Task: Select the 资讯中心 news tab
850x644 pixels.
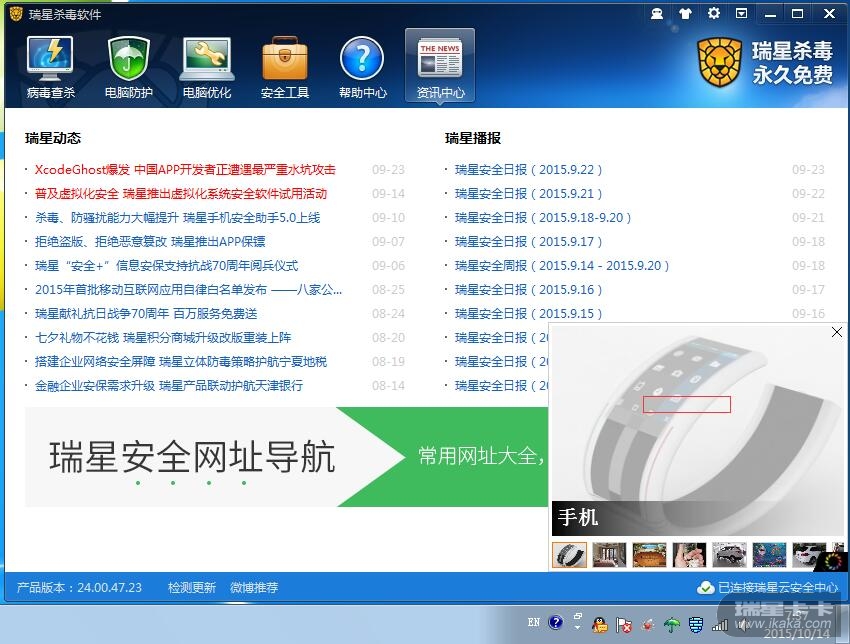Action: point(440,66)
